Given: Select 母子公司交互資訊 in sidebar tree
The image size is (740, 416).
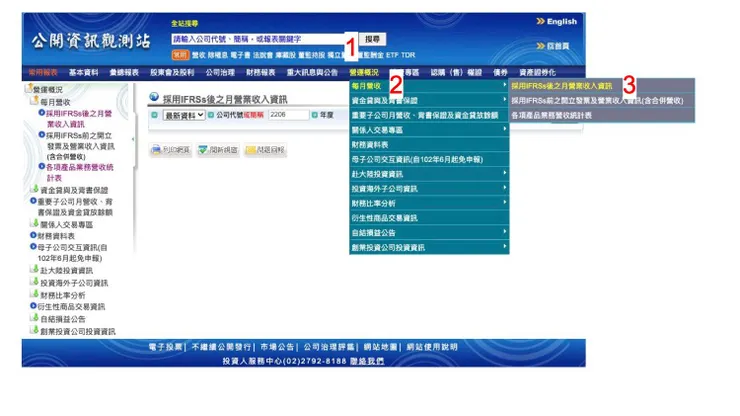Looking at the screenshot, I should (72, 253).
